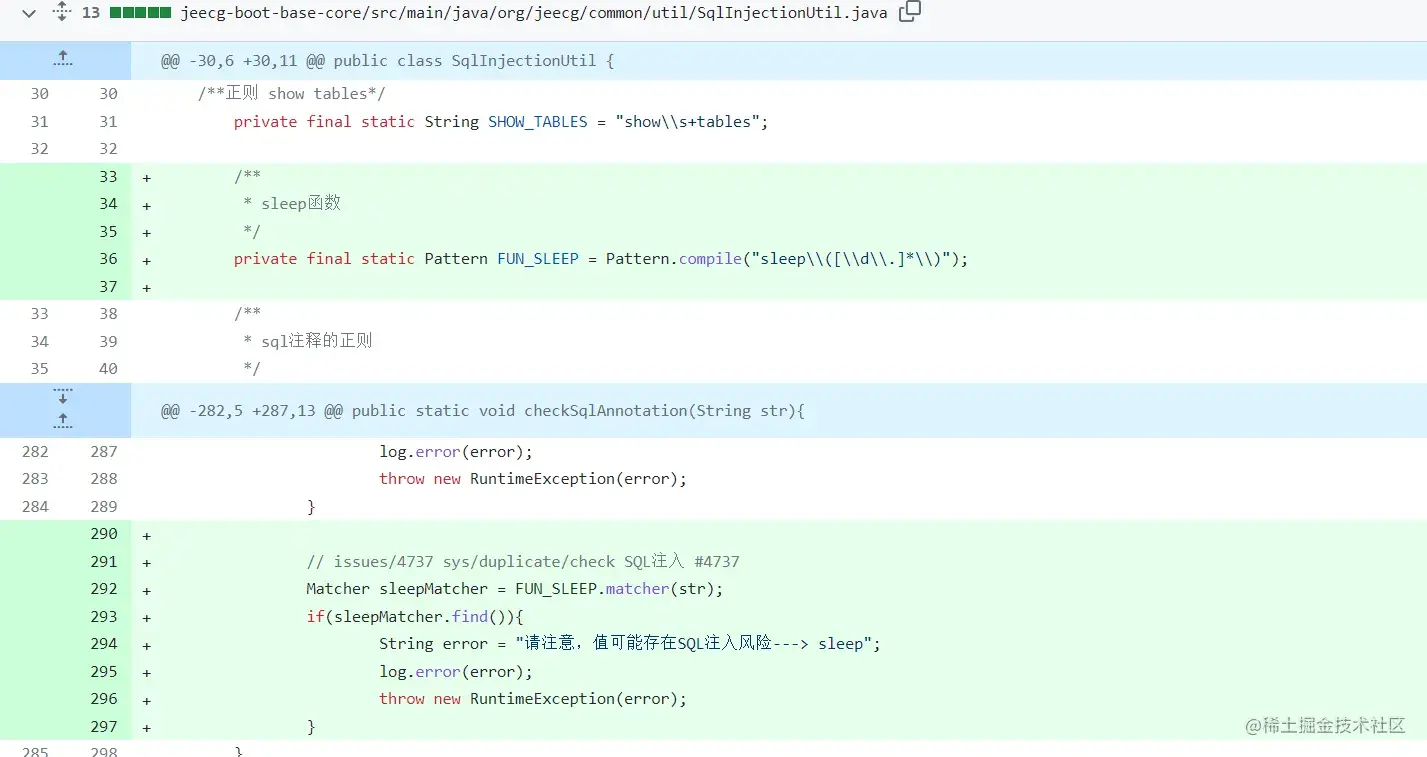This screenshot has height=757, width=1427.
Task: Select new line number 293
Action: pyautogui.click(x=104, y=617)
